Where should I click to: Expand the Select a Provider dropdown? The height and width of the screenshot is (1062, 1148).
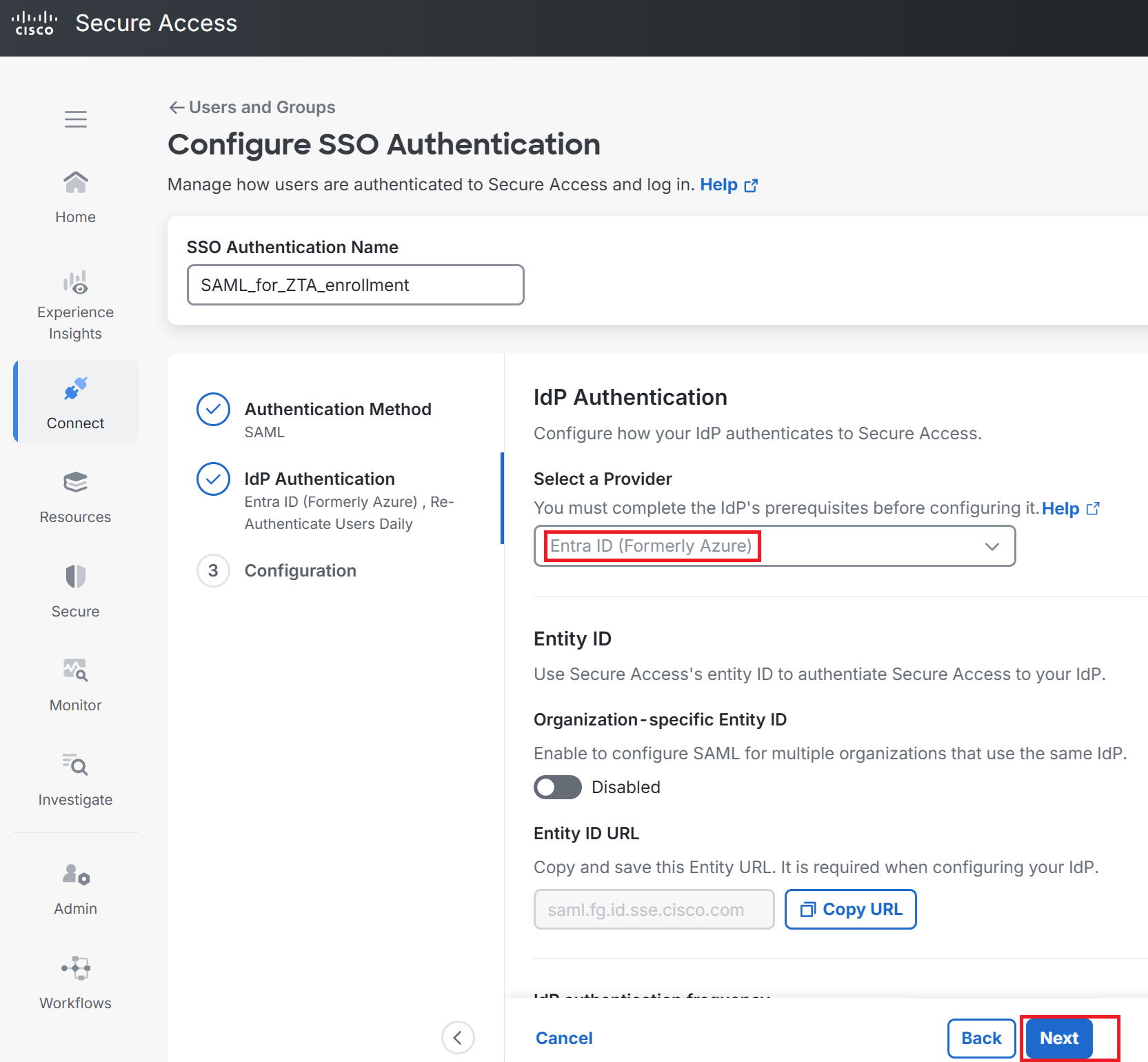pyautogui.click(x=774, y=546)
